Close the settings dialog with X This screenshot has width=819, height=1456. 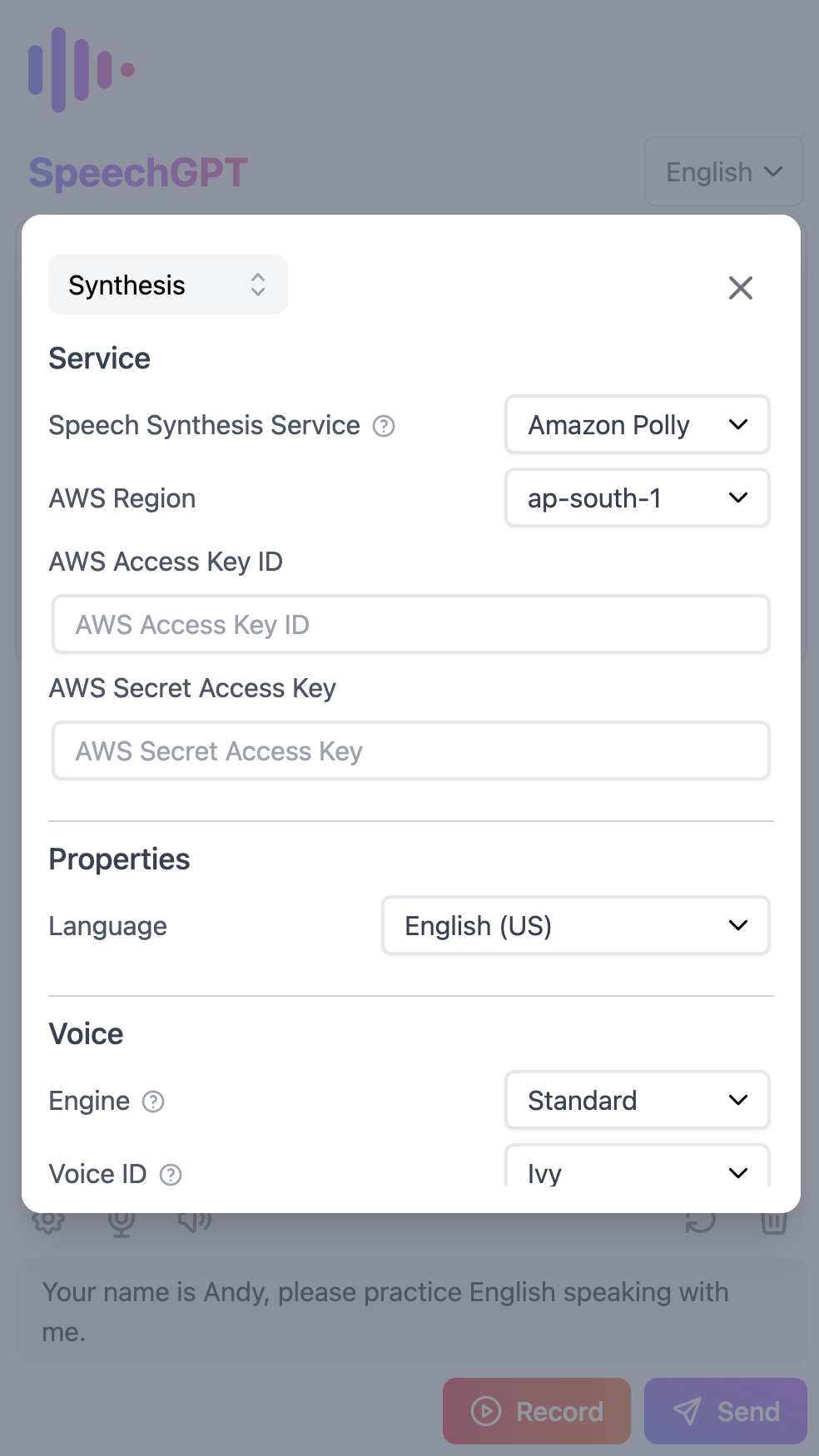740,288
